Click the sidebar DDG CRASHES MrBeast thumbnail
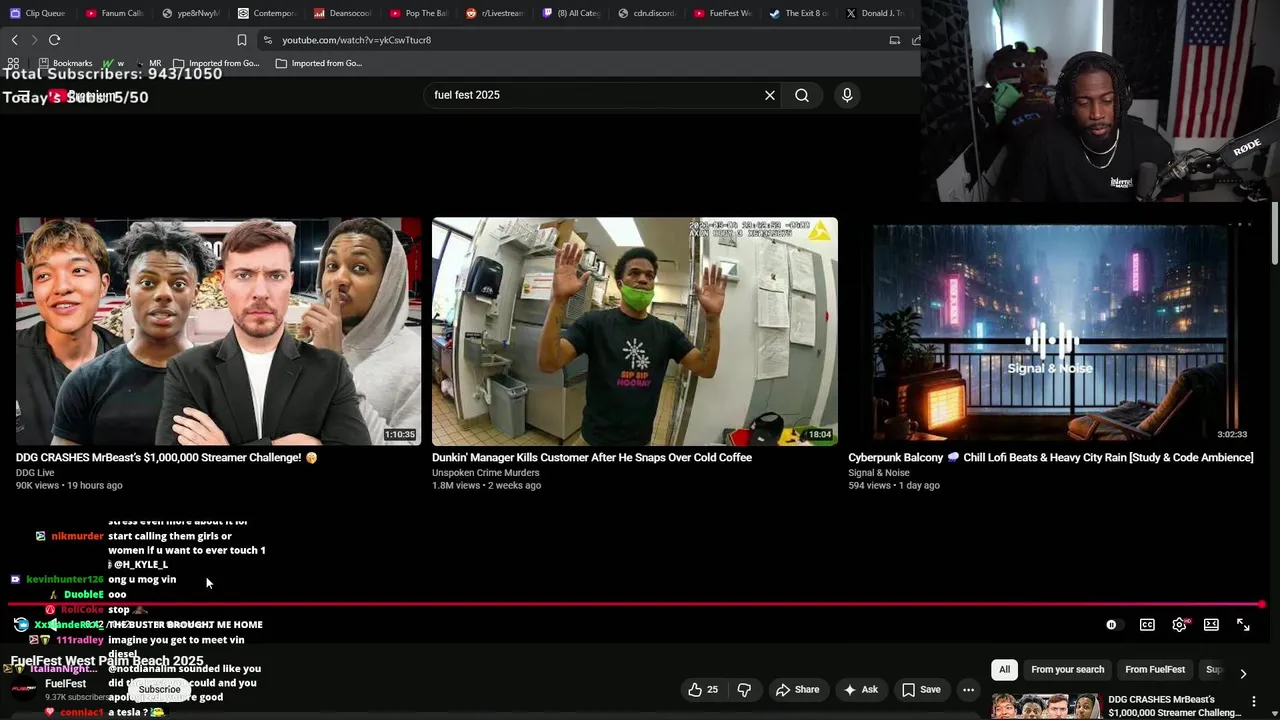1280x720 pixels. [x=1045, y=706]
